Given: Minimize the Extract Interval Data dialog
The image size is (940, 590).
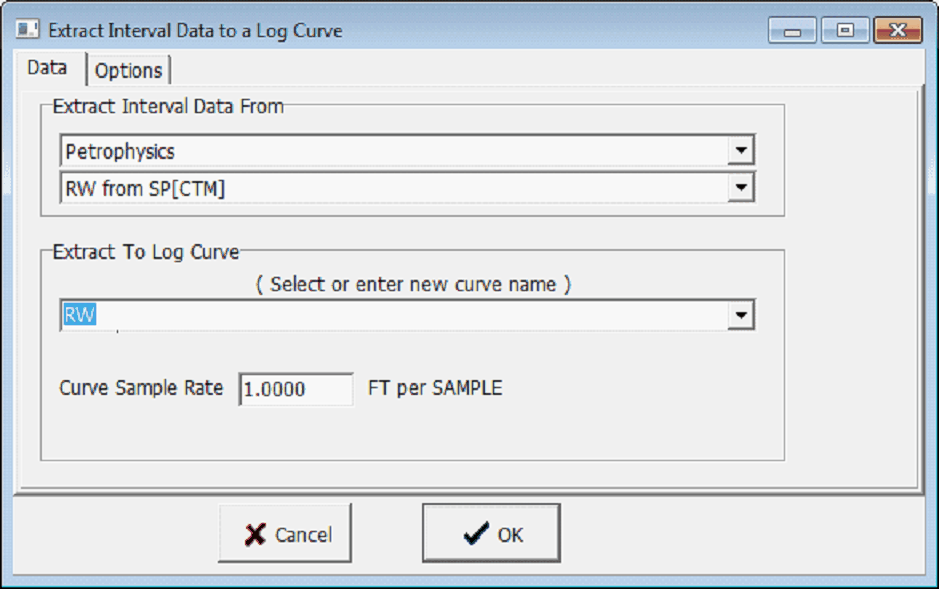Looking at the screenshot, I should click(792, 30).
